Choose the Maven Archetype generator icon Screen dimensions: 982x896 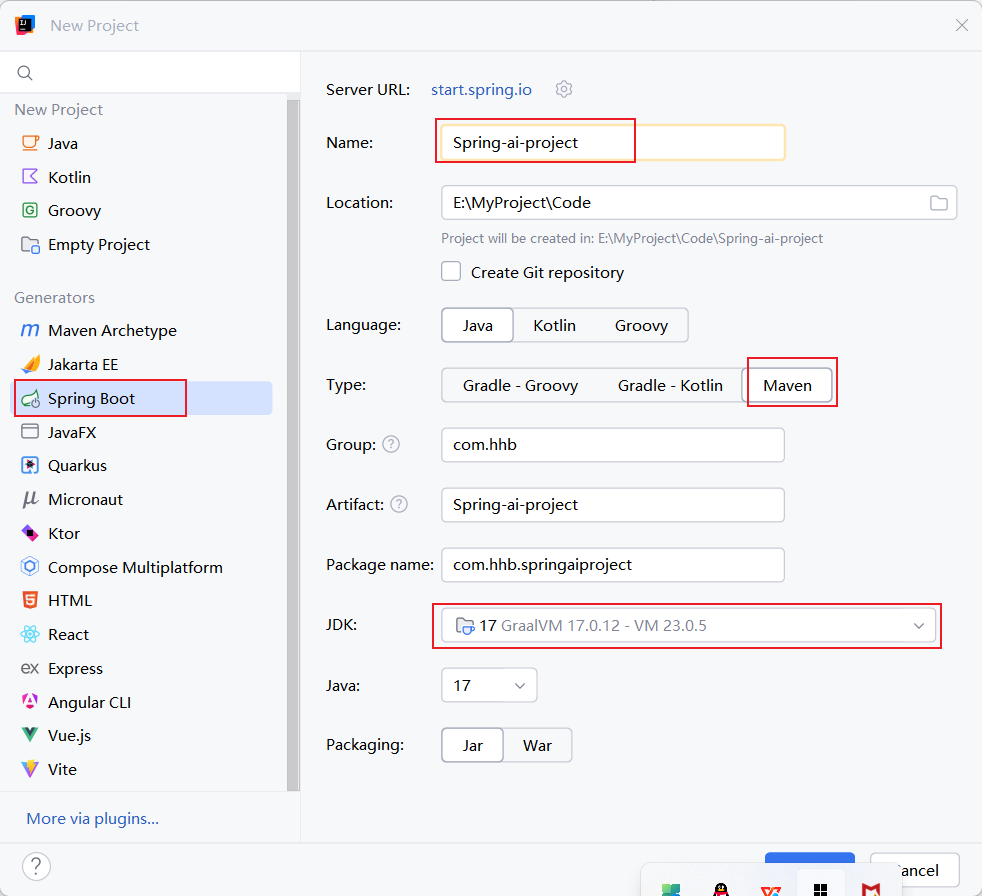[x=30, y=330]
